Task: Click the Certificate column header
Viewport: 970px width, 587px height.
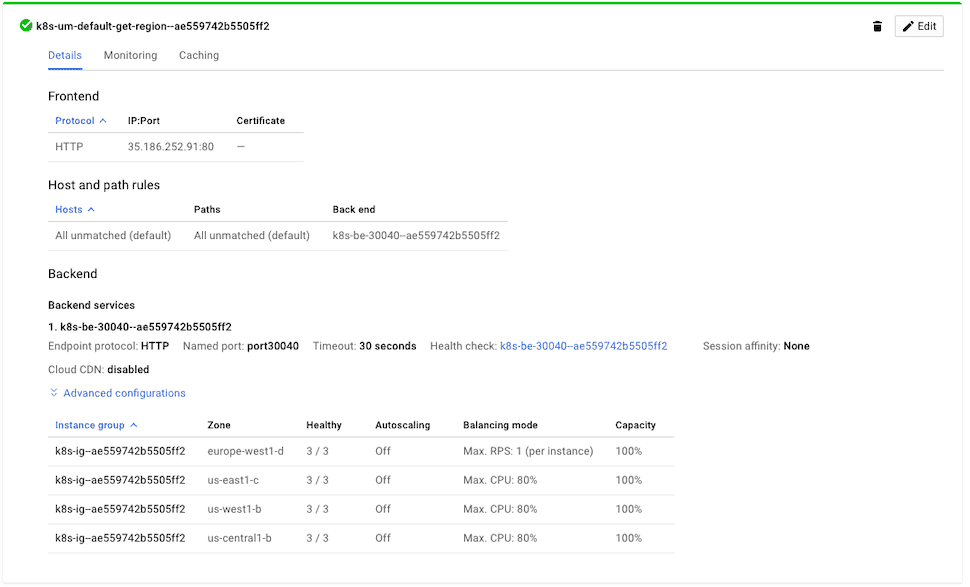Action: (260, 121)
